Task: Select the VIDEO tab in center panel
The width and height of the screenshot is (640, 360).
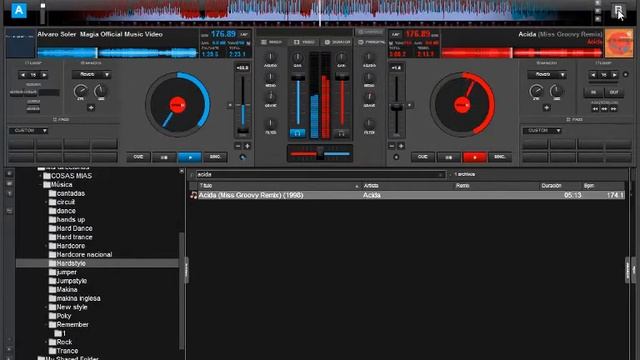Action: point(304,42)
